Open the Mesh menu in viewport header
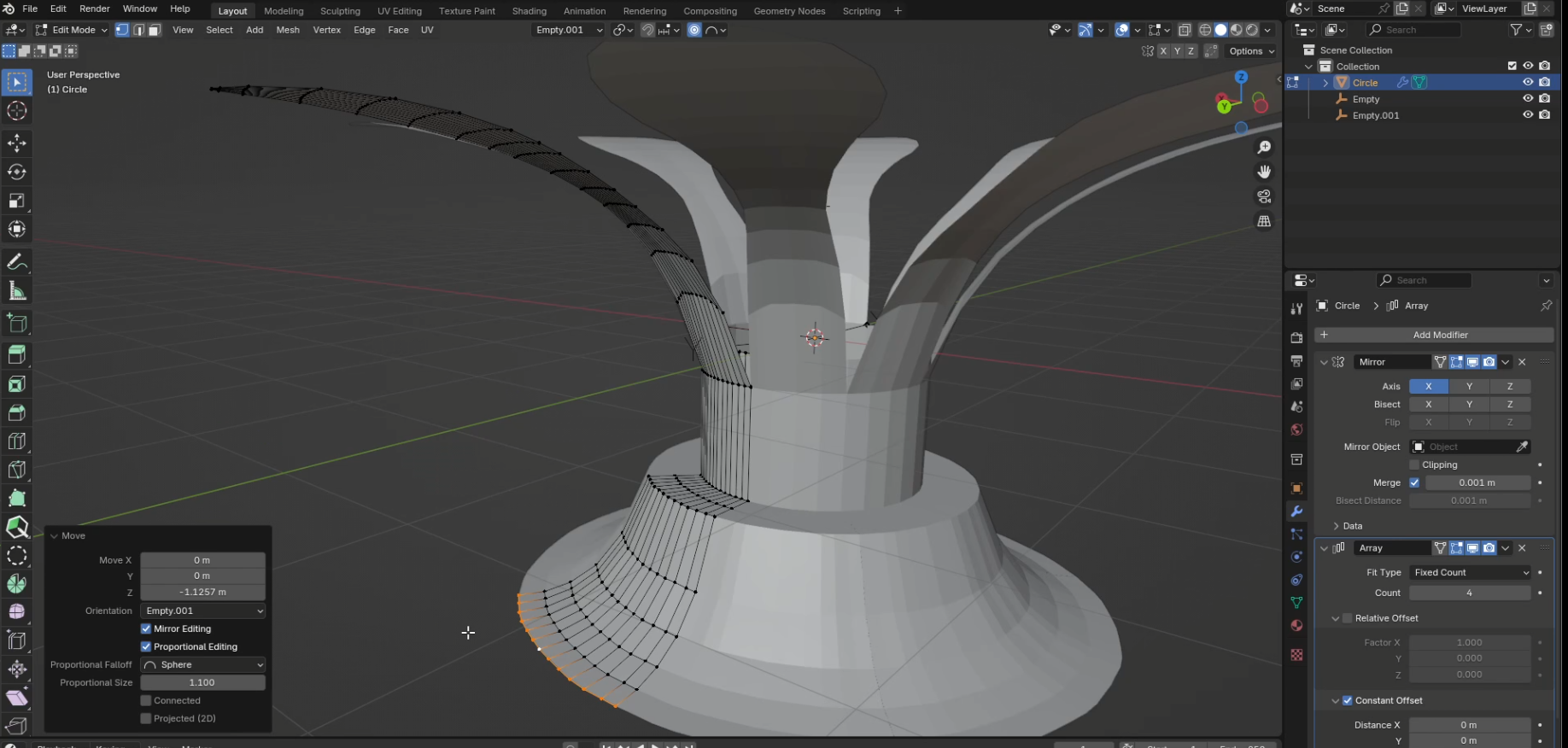 click(288, 30)
